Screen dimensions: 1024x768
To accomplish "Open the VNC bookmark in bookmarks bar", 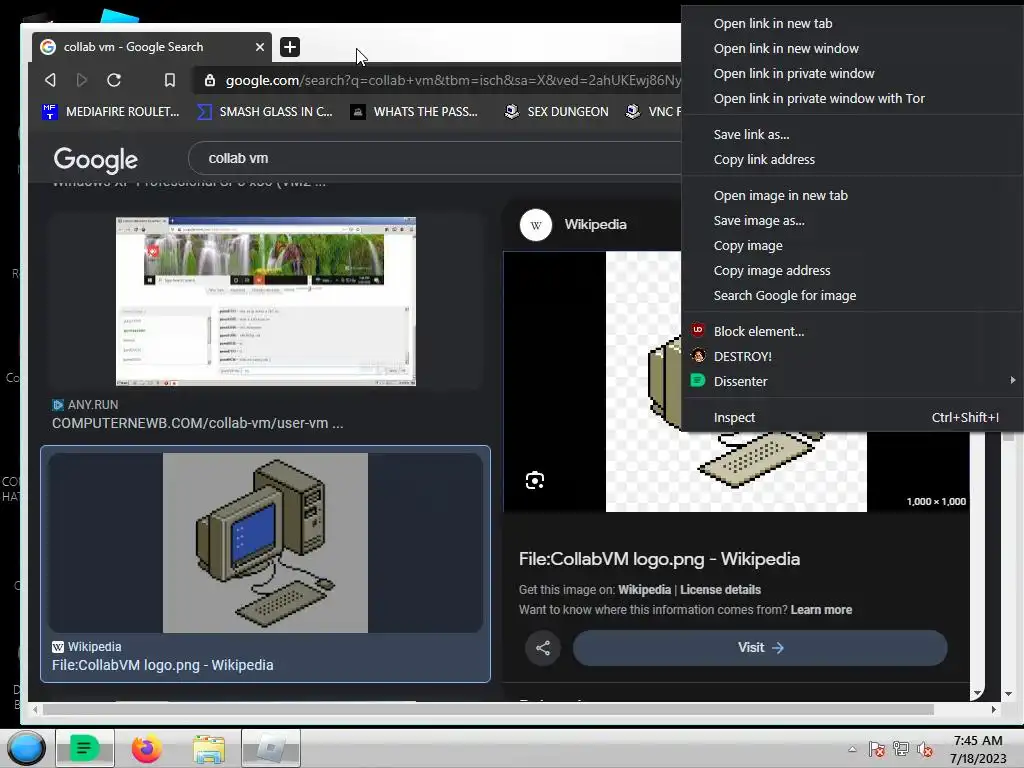I will (x=653, y=112).
